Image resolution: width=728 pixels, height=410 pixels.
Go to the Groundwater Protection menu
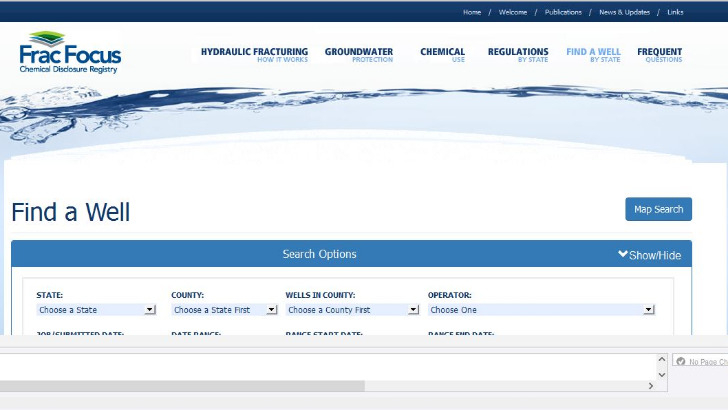[358, 54]
